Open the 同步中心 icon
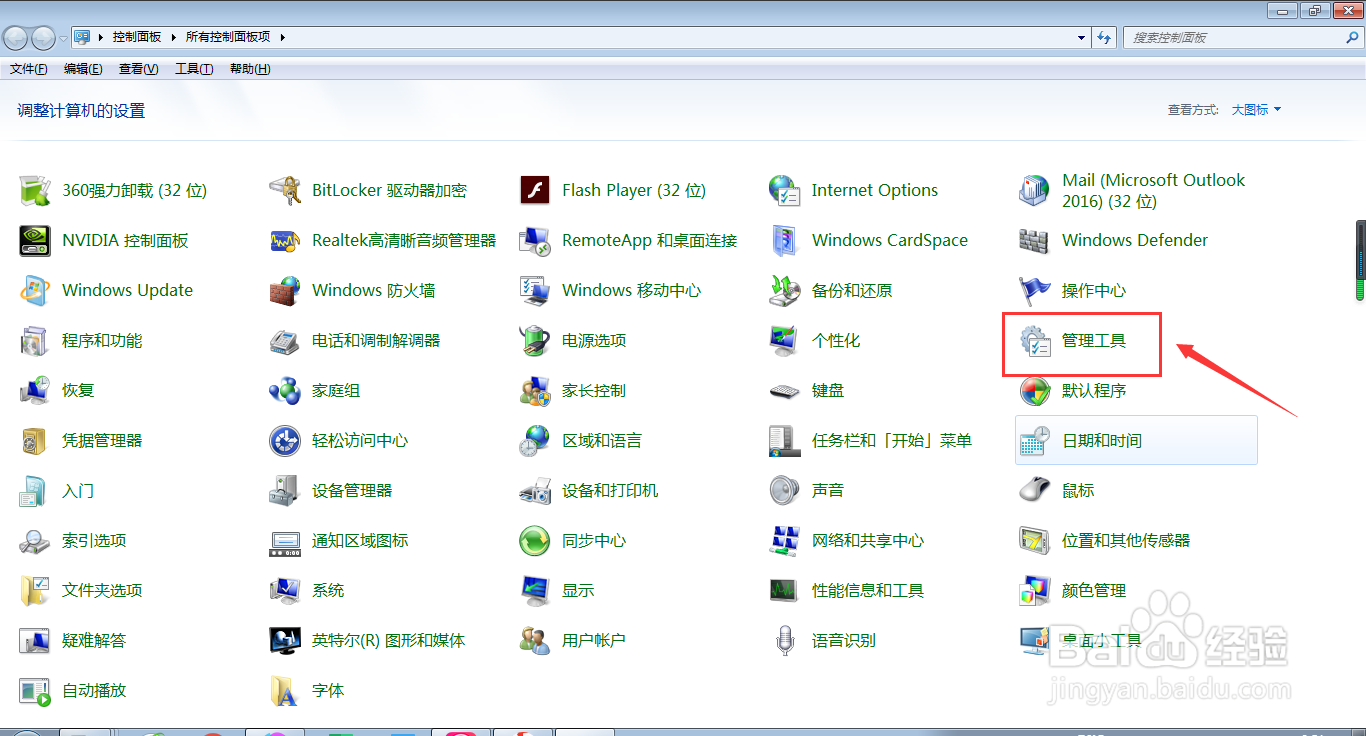The image size is (1366, 736). [535, 540]
